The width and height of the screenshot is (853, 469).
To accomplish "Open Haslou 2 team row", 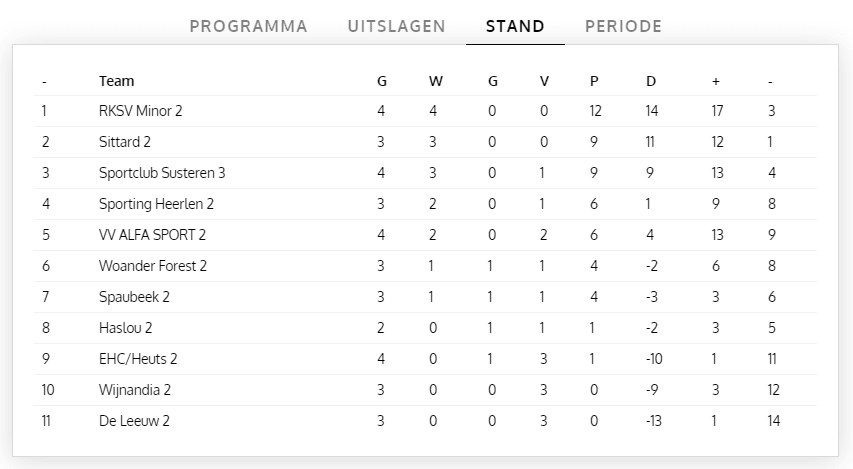I will tap(125, 328).
